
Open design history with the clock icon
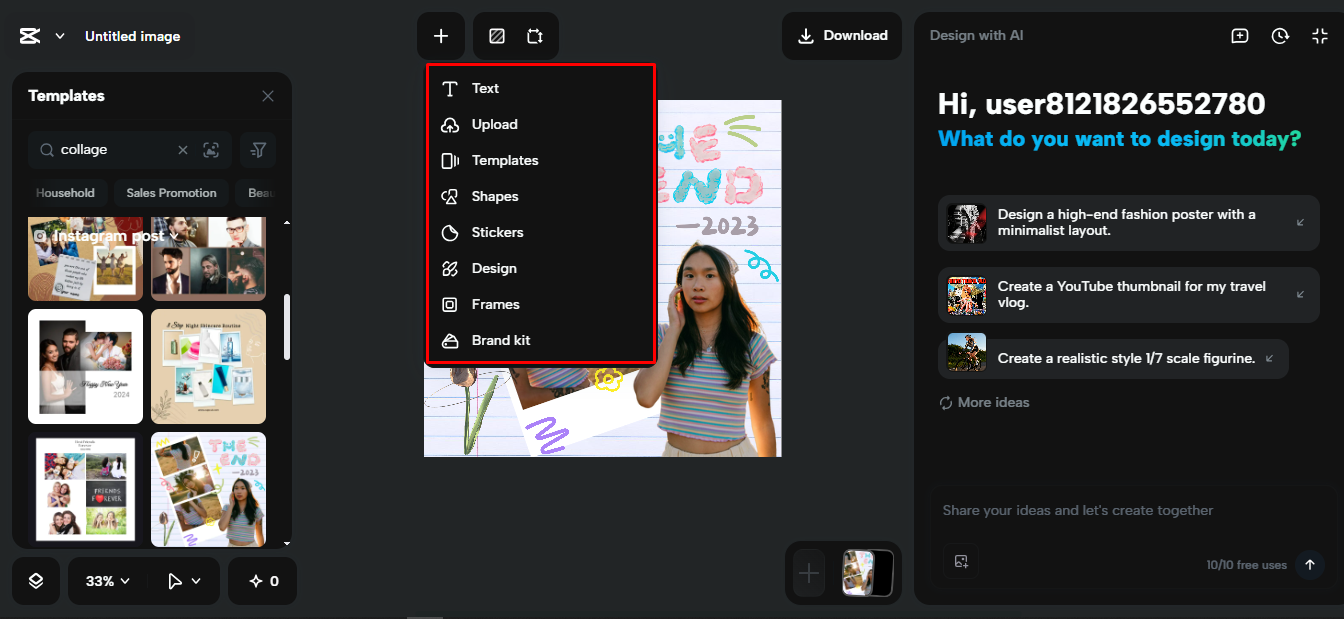[1280, 35]
